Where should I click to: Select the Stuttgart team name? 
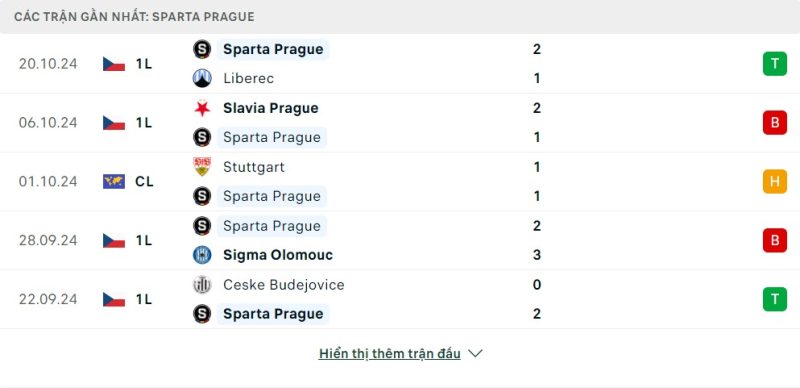(254, 167)
